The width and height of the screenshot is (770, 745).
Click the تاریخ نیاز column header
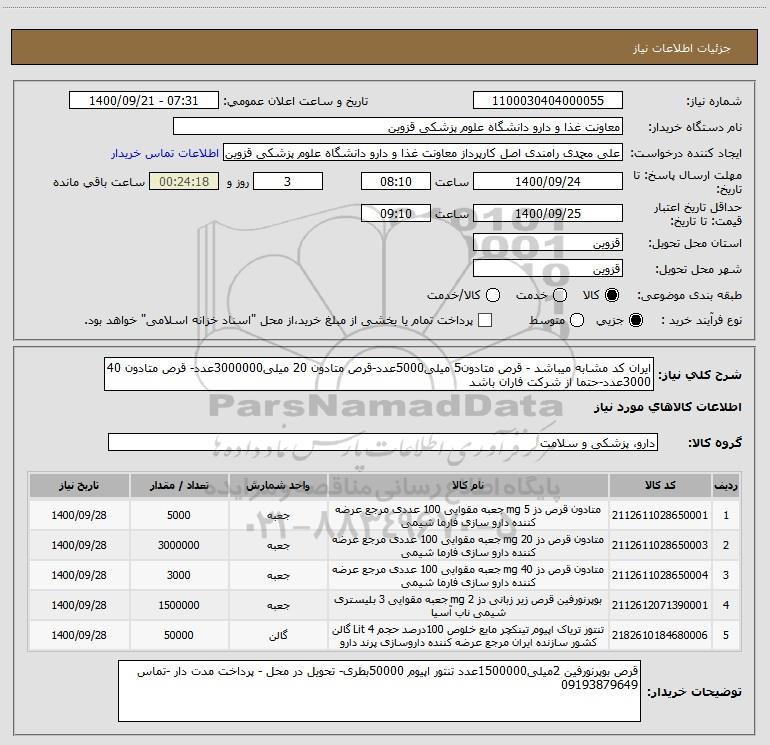point(79,486)
